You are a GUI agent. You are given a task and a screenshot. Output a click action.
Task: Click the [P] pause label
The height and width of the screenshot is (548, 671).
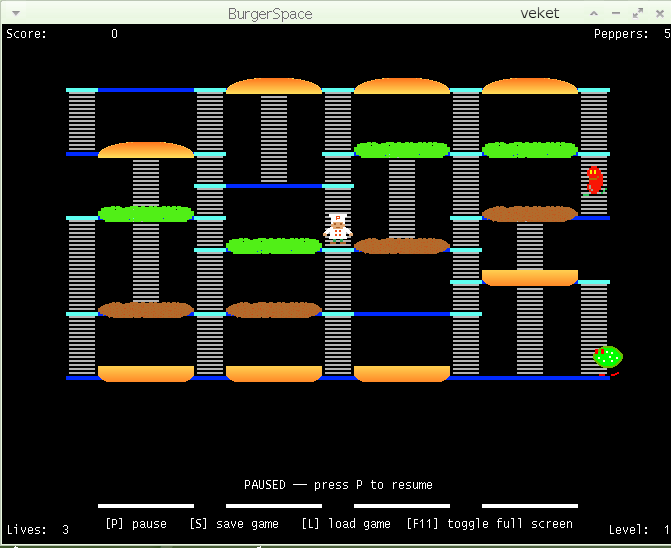coord(136,524)
